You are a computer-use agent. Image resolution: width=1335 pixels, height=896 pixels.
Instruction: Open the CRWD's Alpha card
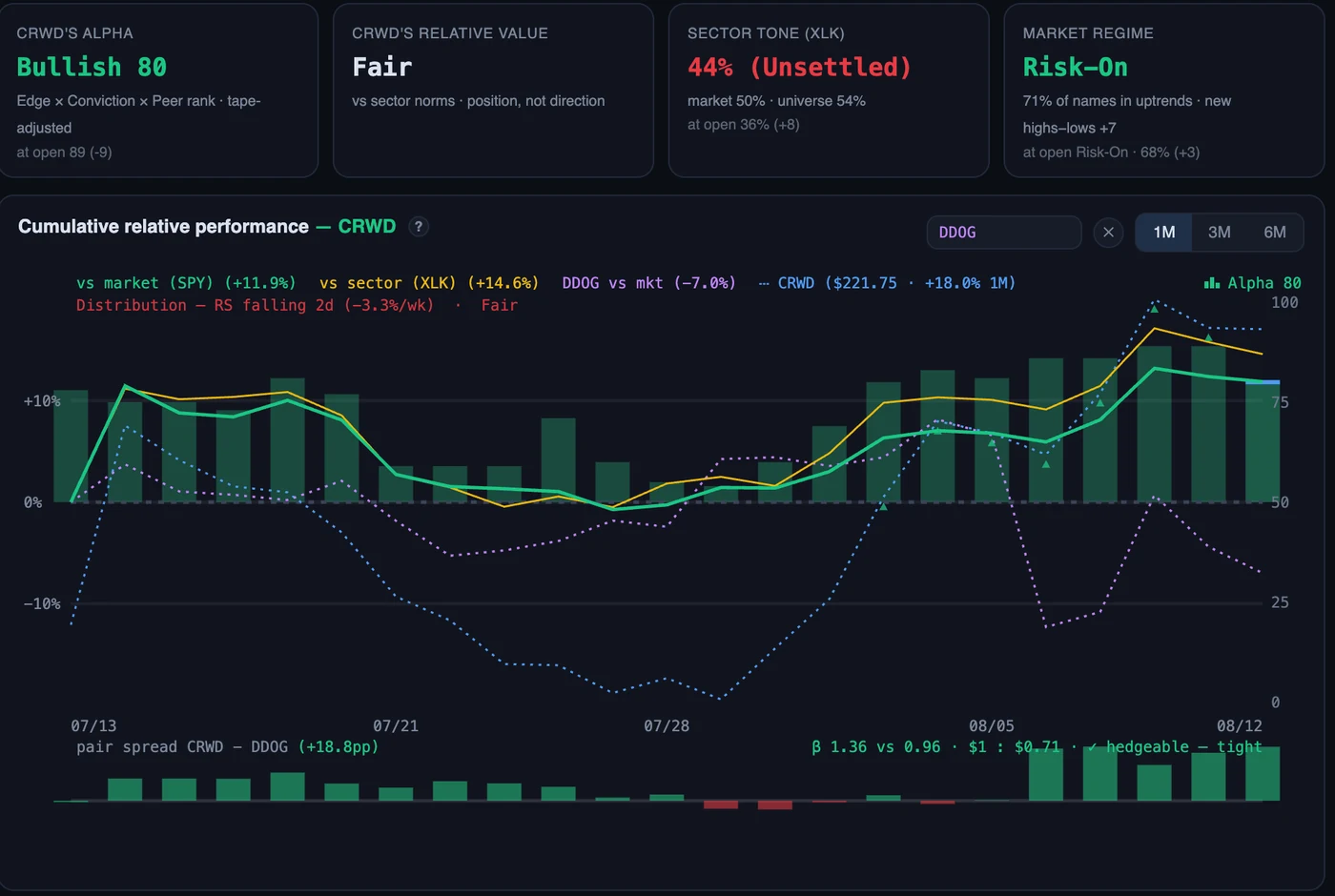tap(158, 91)
